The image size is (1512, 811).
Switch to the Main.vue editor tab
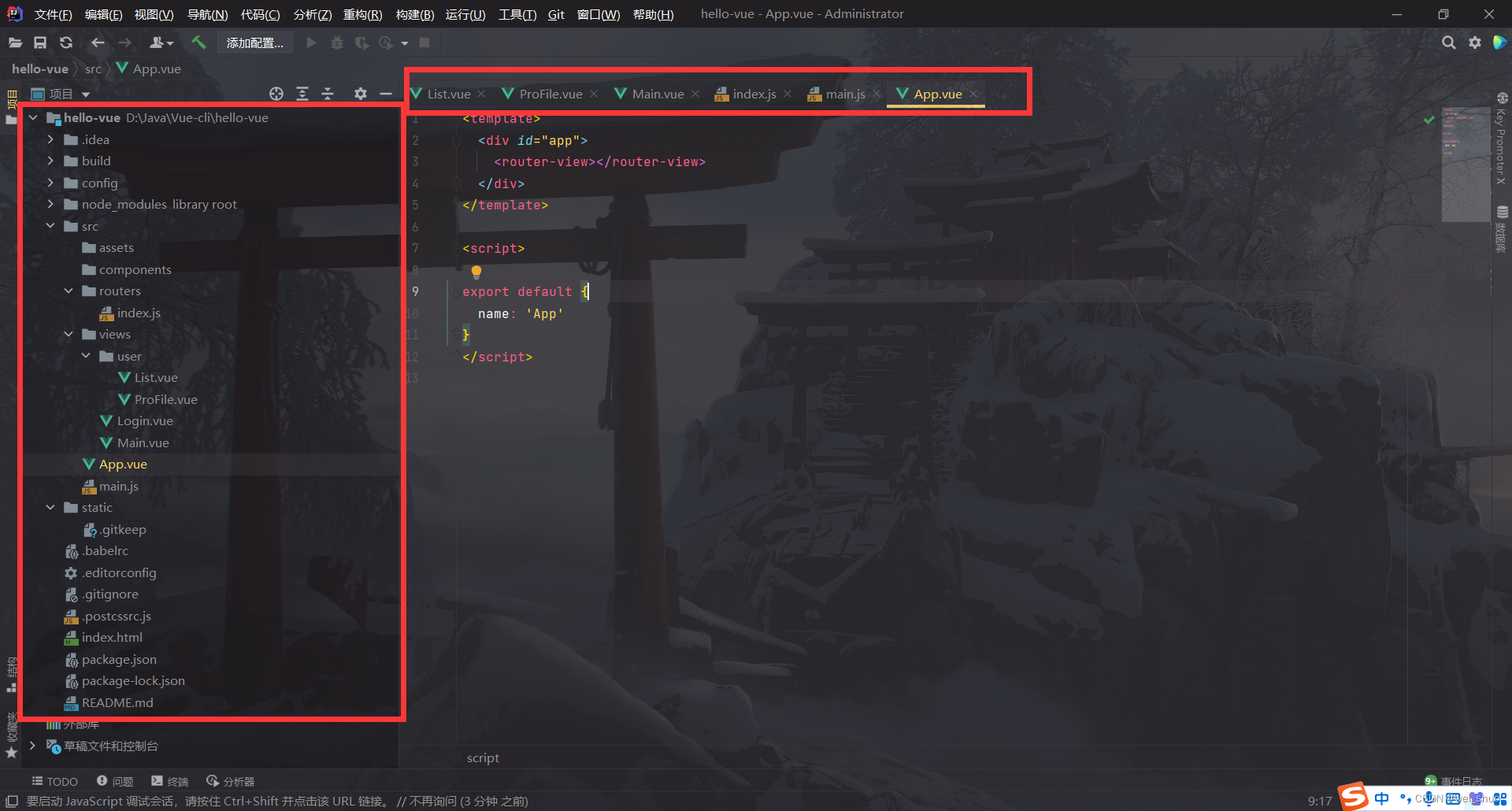(x=658, y=94)
